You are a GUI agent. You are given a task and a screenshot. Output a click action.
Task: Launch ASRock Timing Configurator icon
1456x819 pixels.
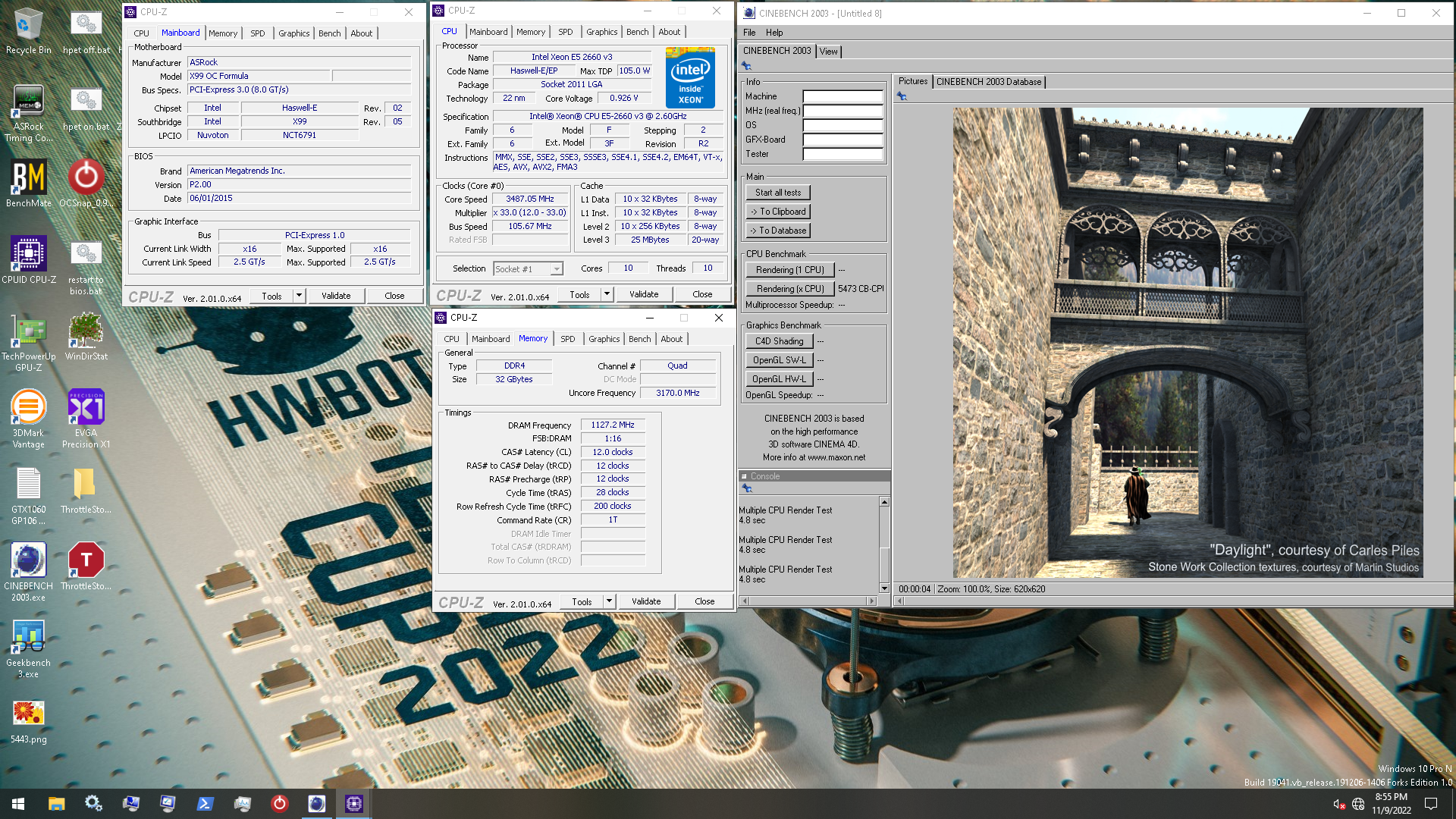(x=28, y=112)
